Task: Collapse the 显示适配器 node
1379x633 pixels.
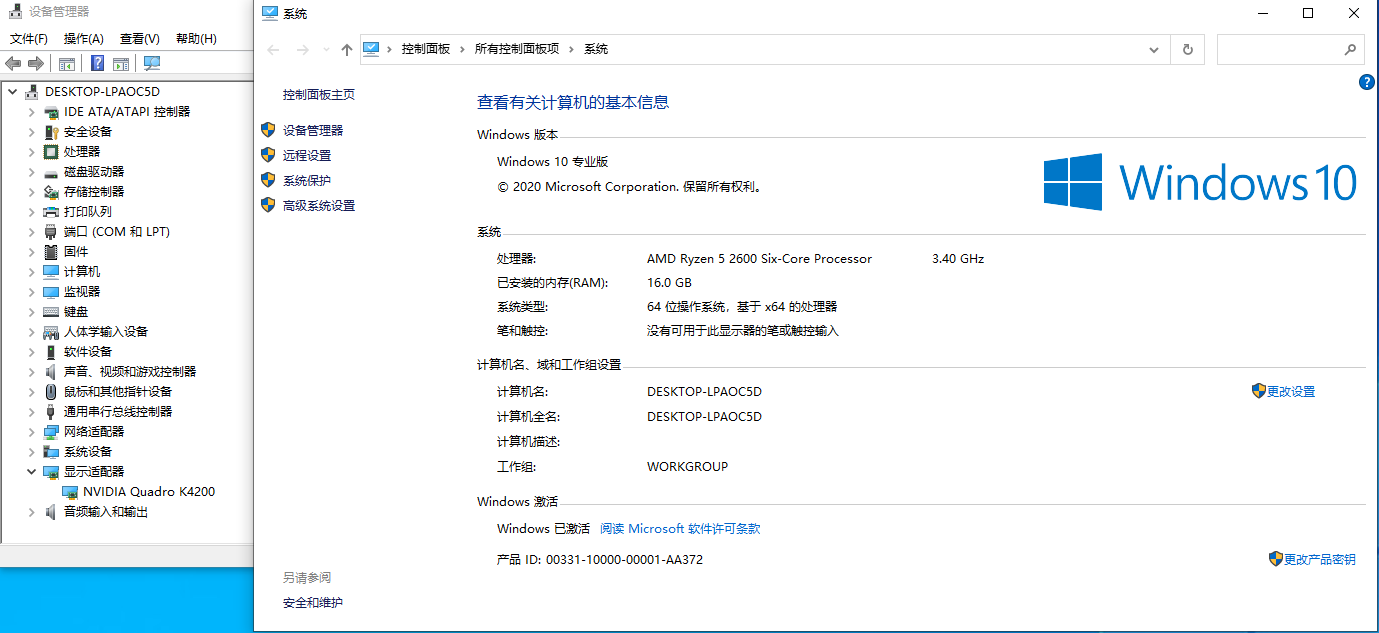Action: click(31, 471)
